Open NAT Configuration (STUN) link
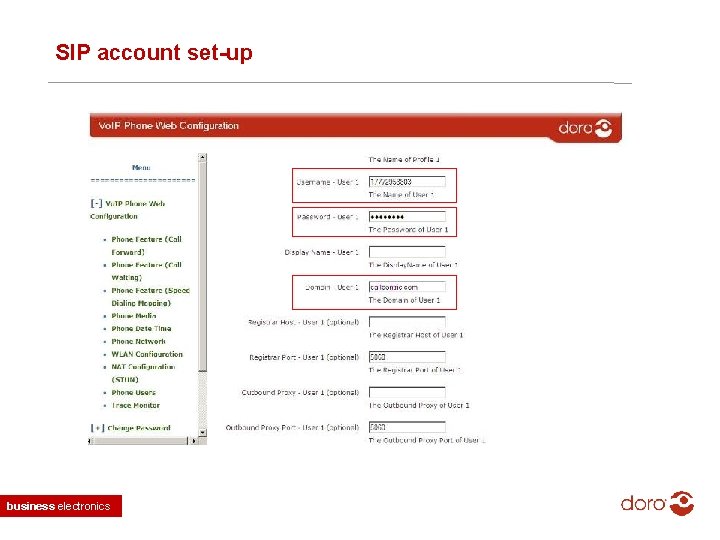This screenshot has width=720, height=540. point(143,373)
